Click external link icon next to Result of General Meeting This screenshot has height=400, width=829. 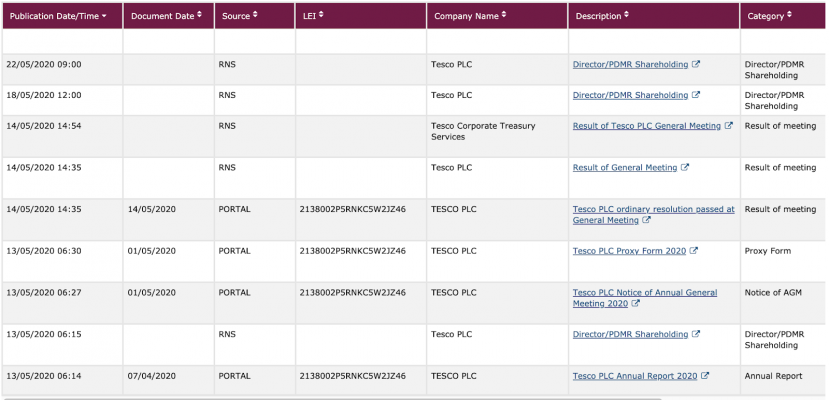pyautogui.click(x=685, y=168)
